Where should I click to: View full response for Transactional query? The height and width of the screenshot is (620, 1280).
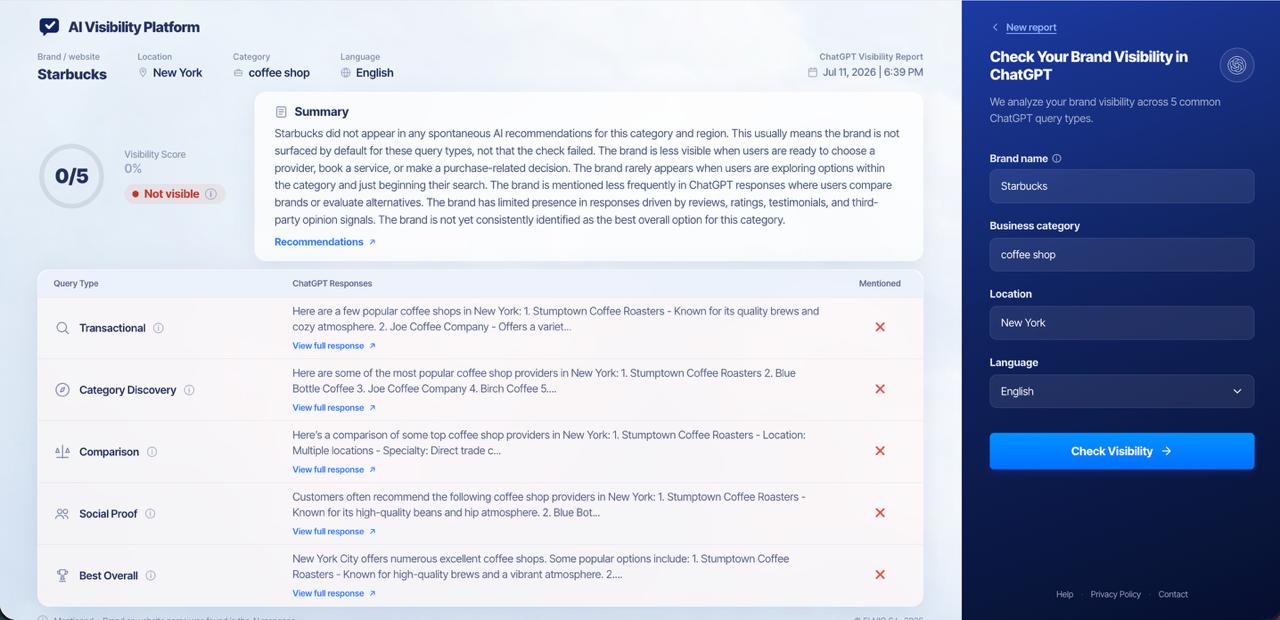(334, 346)
